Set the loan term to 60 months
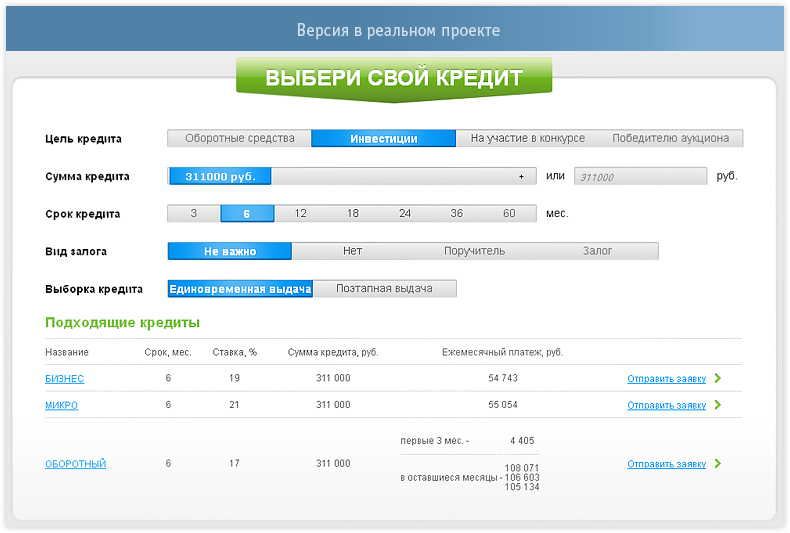The width and height of the screenshot is (790, 533). tap(509, 214)
